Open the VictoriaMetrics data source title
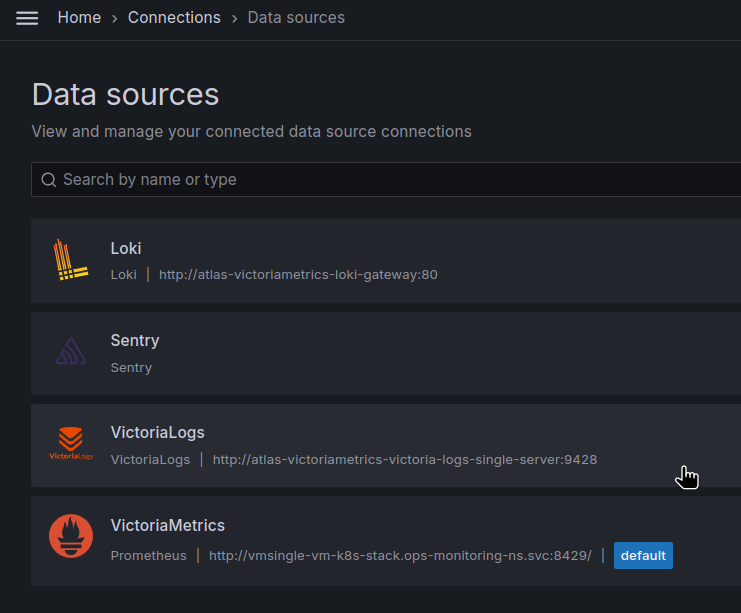The height and width of the screenshot is (613, 741). (168, 526)
